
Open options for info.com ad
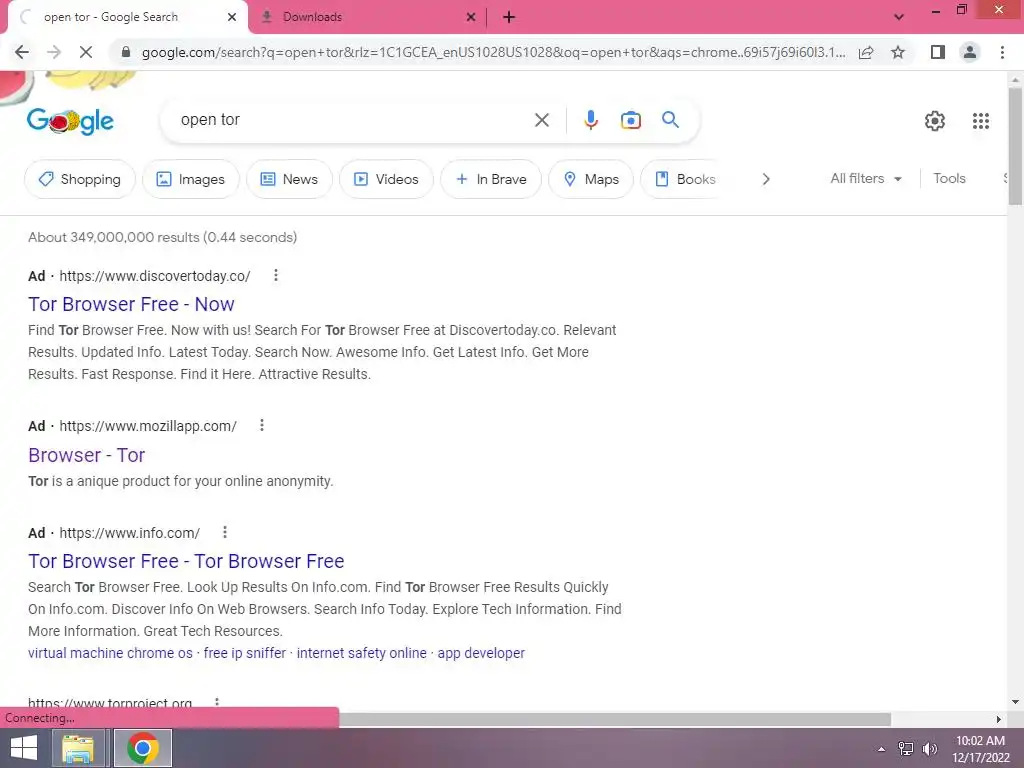click(225, 532)
